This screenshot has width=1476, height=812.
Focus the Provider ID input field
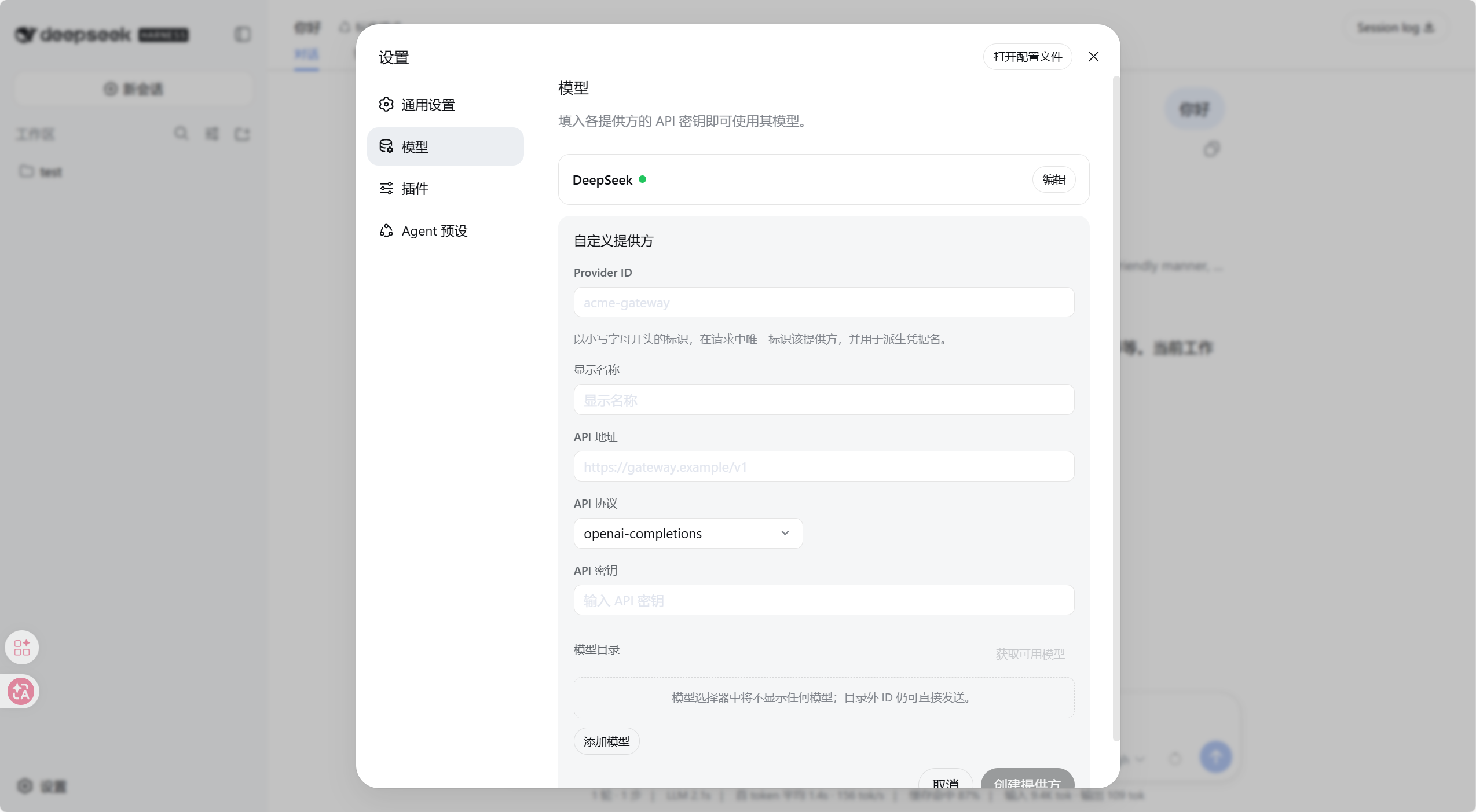click(x=823, y=302)
